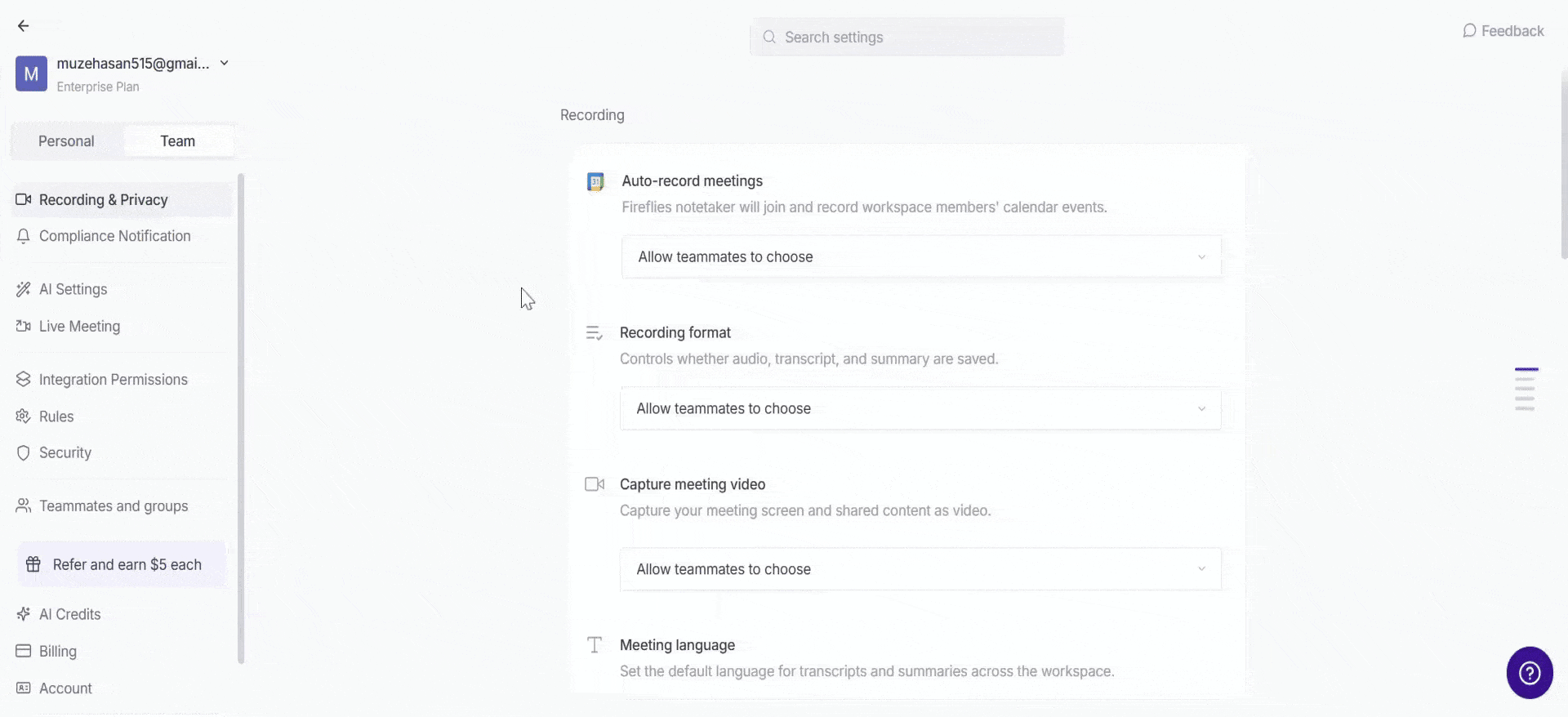Viewport: 1568px width, 717px height.
Task: Click the search magnifier icon
Action: (769, 37)
